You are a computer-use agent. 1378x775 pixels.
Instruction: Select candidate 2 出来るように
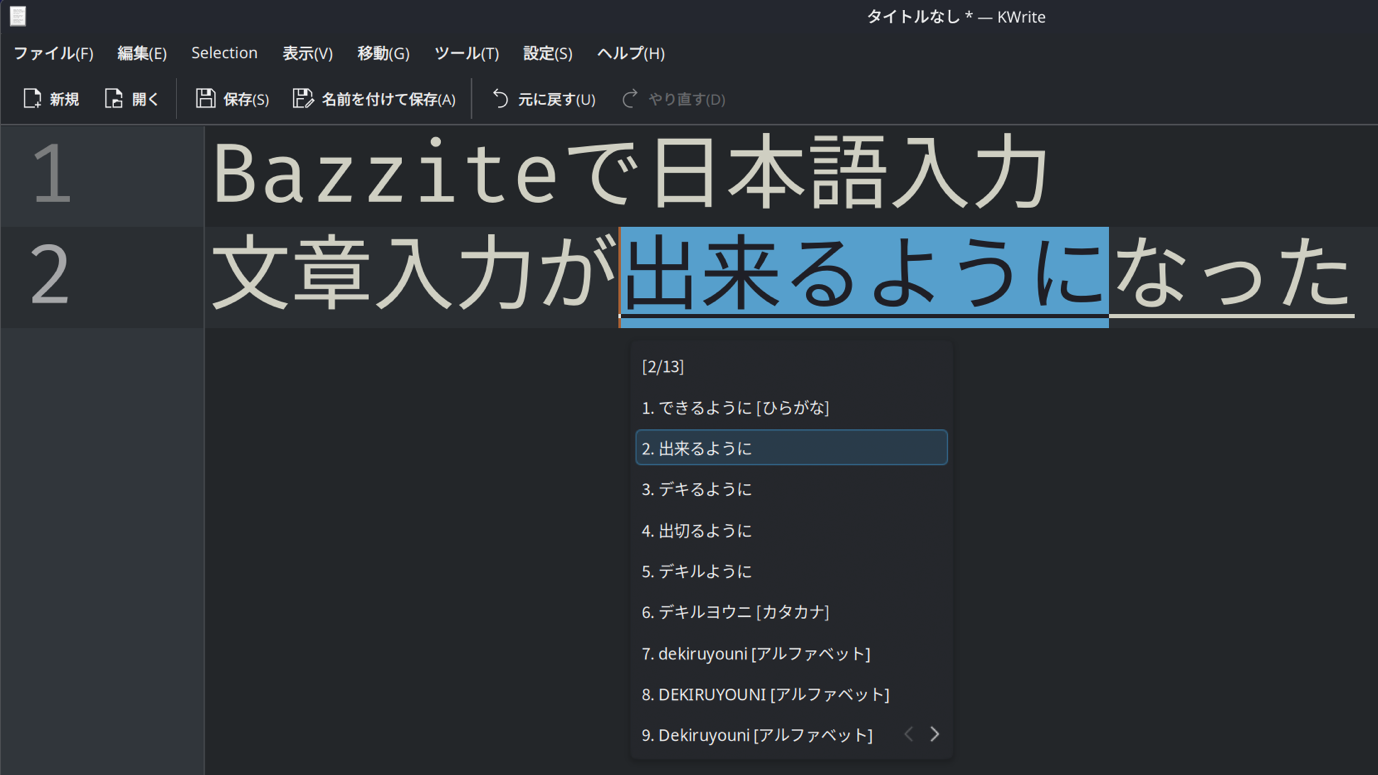tap(791, 448)
